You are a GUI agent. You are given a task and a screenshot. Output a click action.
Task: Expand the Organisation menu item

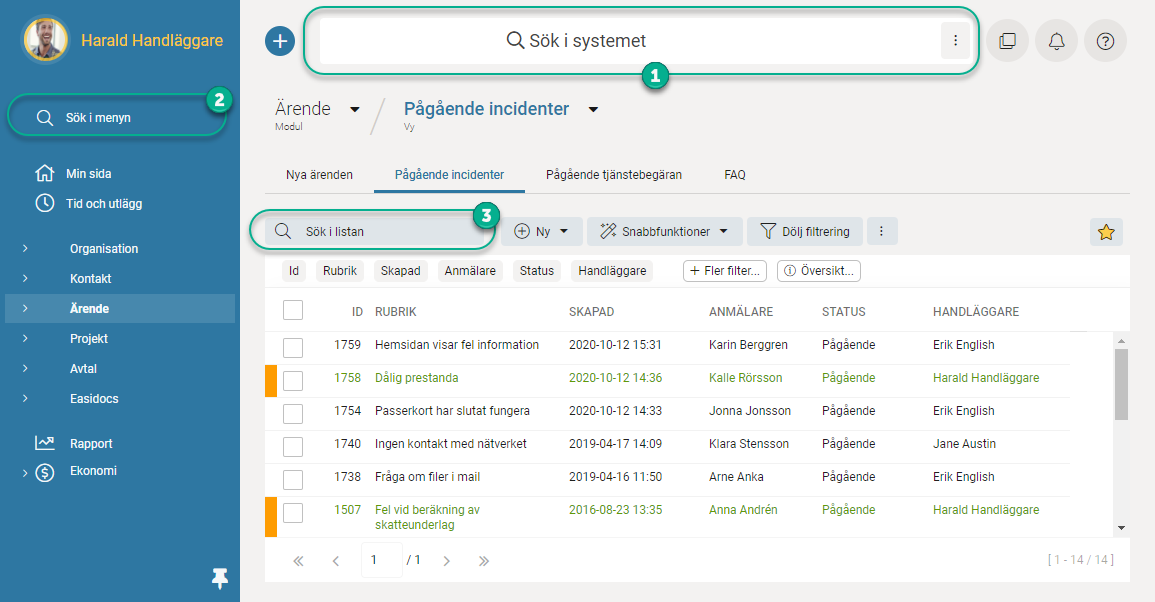click(x=104, y=248)
